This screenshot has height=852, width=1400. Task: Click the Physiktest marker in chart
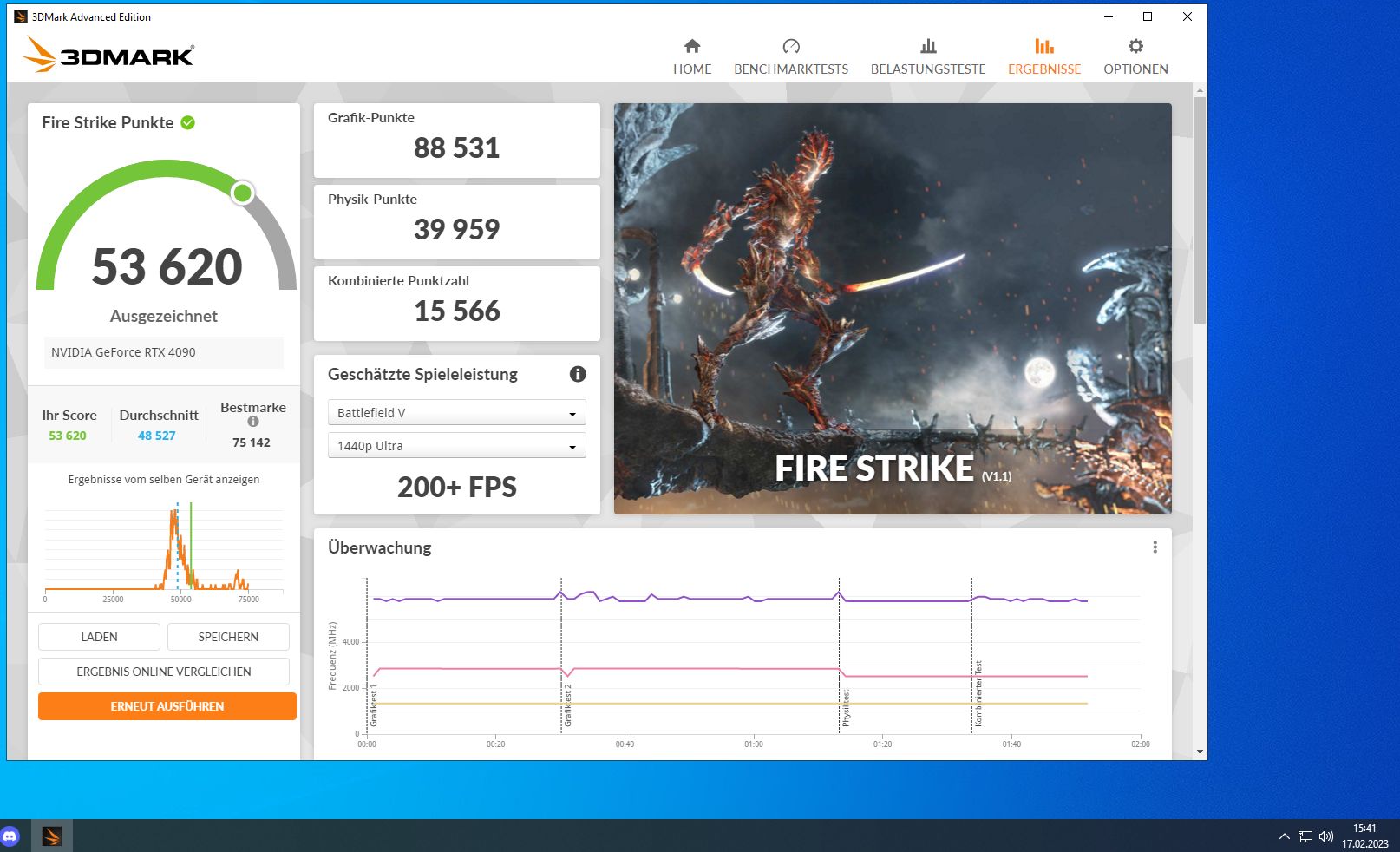[846, 708]
